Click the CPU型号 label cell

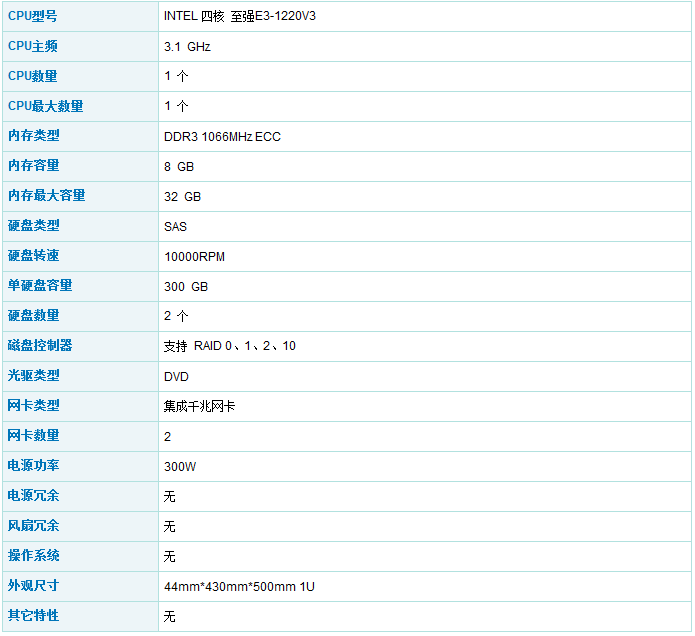coord(33,16)
